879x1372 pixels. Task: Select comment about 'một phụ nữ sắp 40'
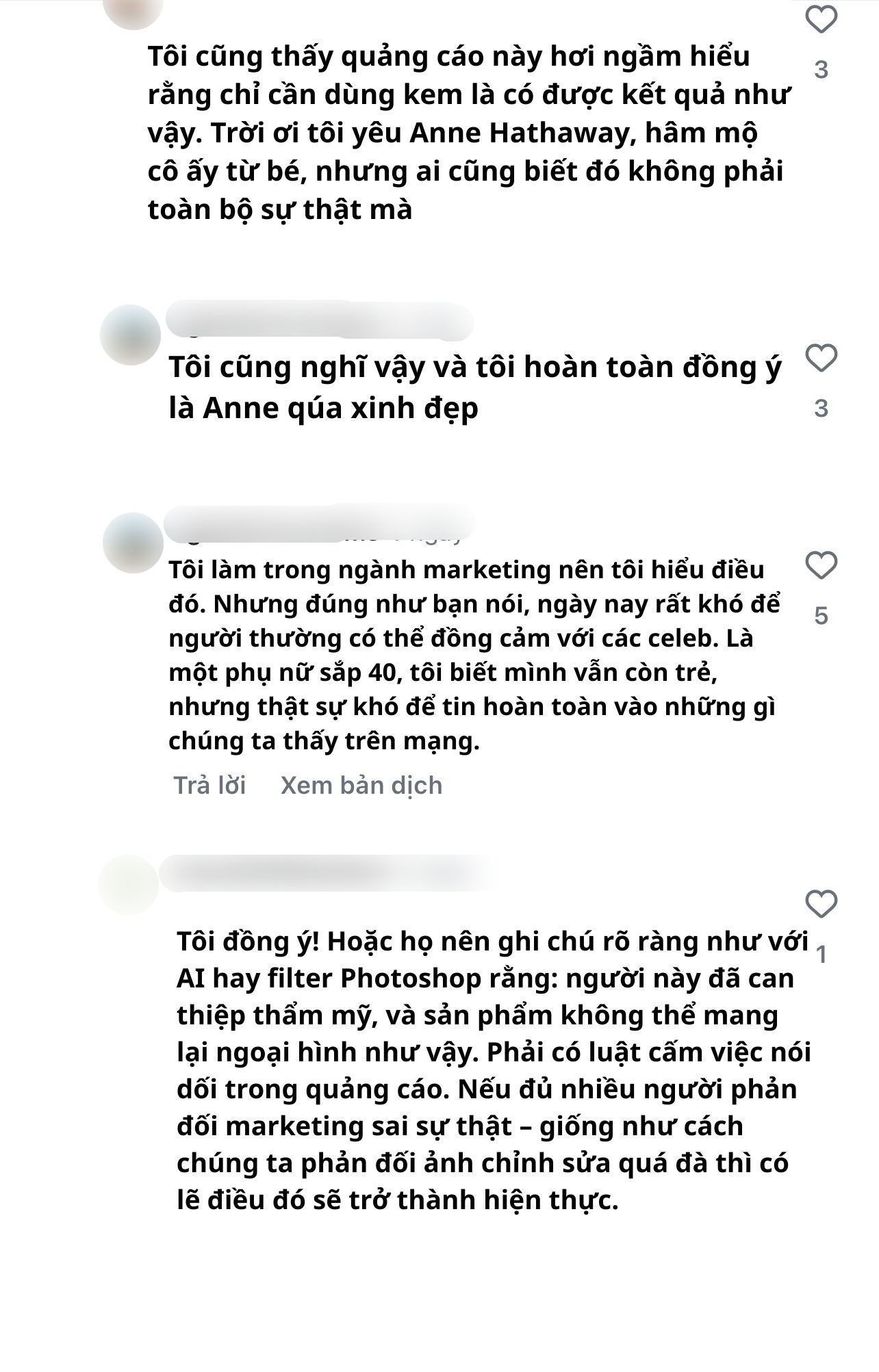point(474,656)
